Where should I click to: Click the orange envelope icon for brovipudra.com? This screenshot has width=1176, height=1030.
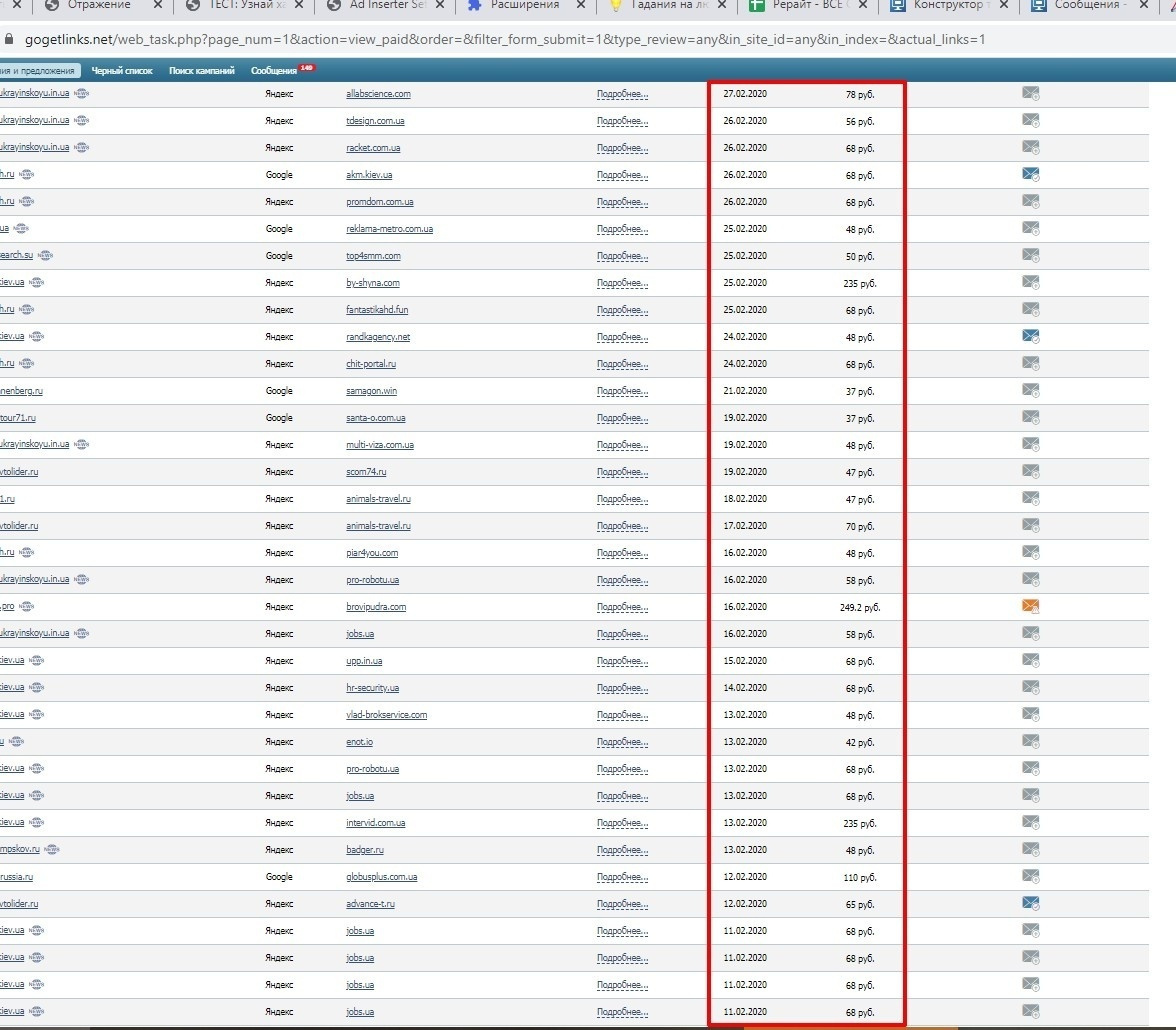pyautogui.click(x=1030, y=606)
